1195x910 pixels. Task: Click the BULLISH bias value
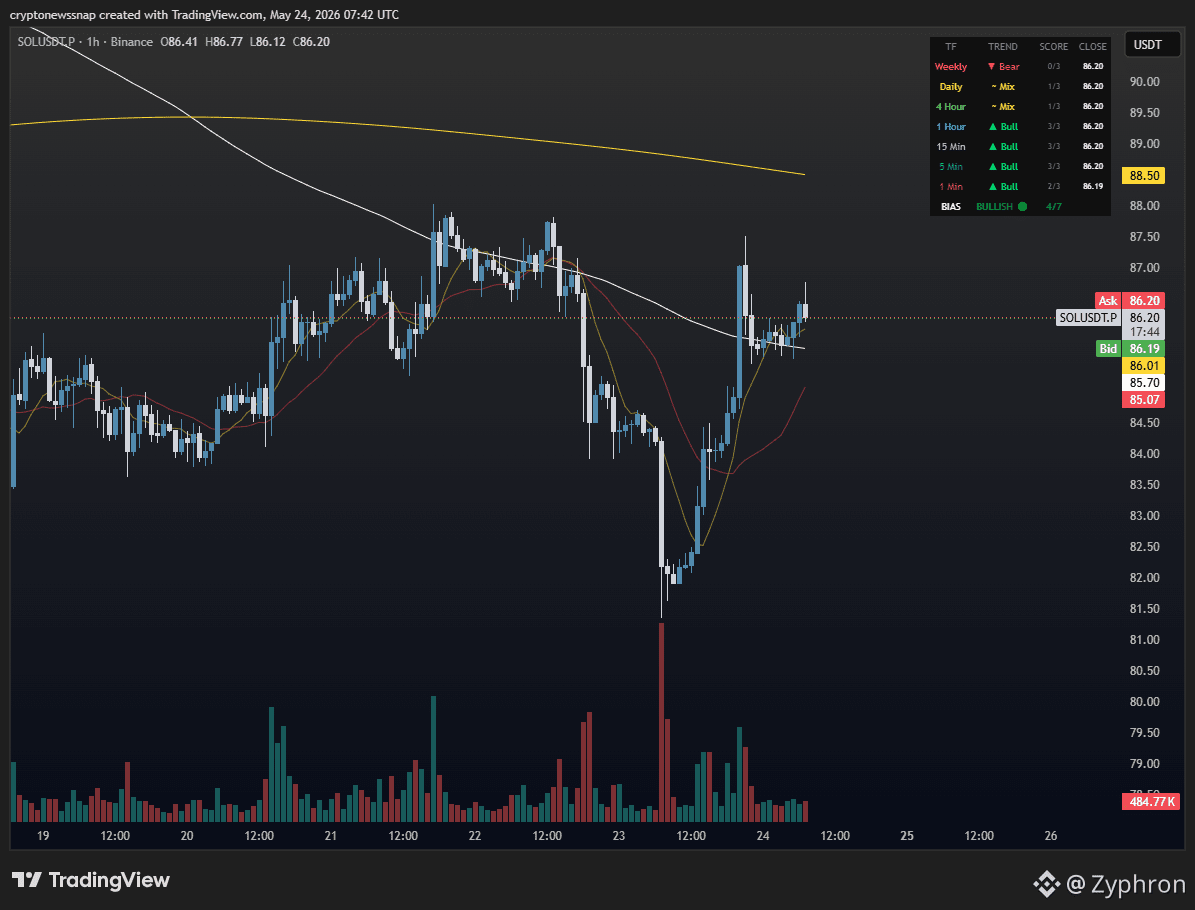994,207
